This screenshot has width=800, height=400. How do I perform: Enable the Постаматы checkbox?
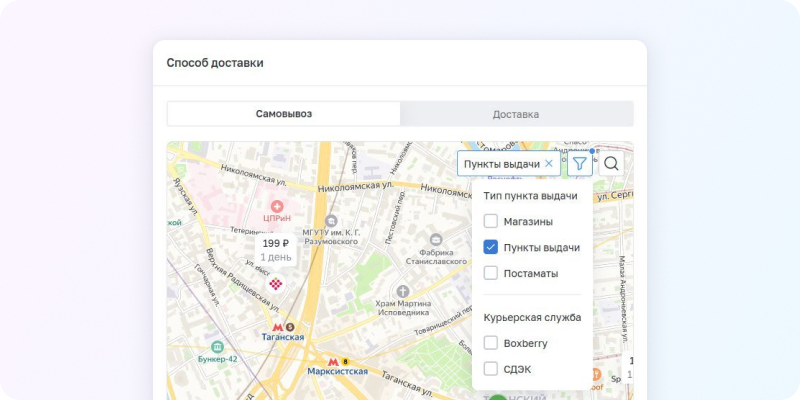pyautogui.click(x=490, y=273)
